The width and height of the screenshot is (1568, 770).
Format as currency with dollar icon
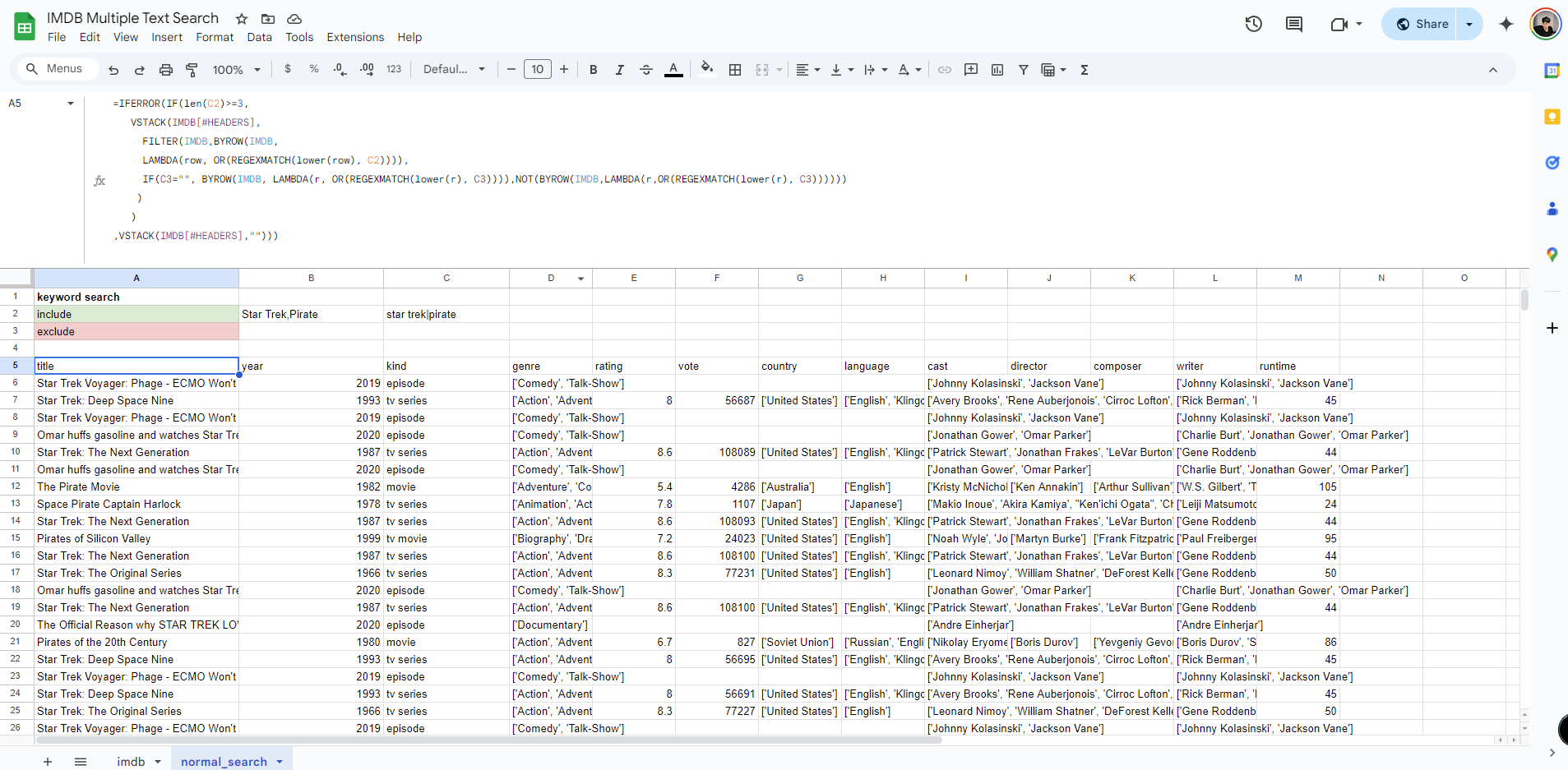[288, 69]
